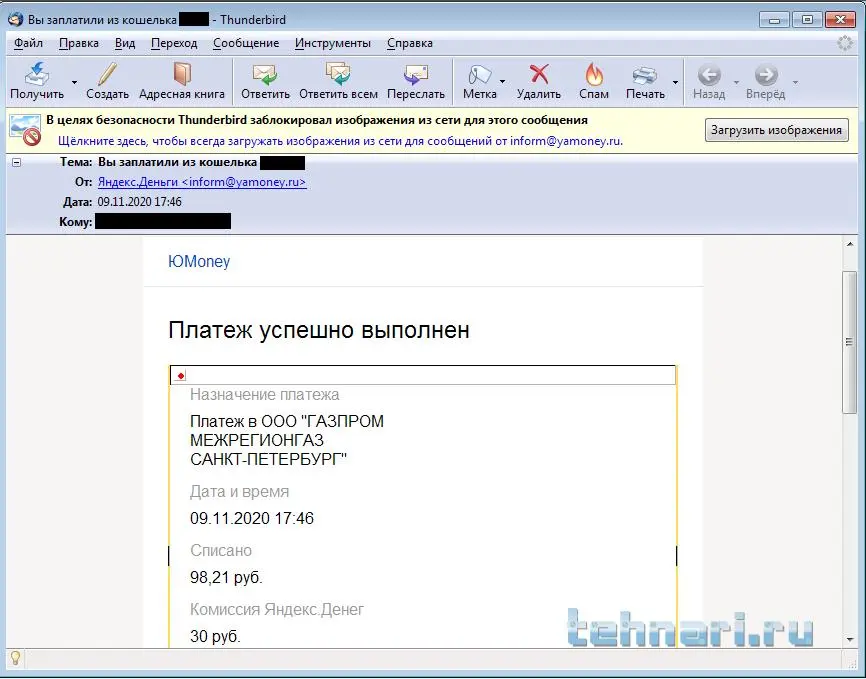Viewport: 866px width, 679px height.
Task: Open the Вперёд history dropdown arrow
Action: click(795, 83)
